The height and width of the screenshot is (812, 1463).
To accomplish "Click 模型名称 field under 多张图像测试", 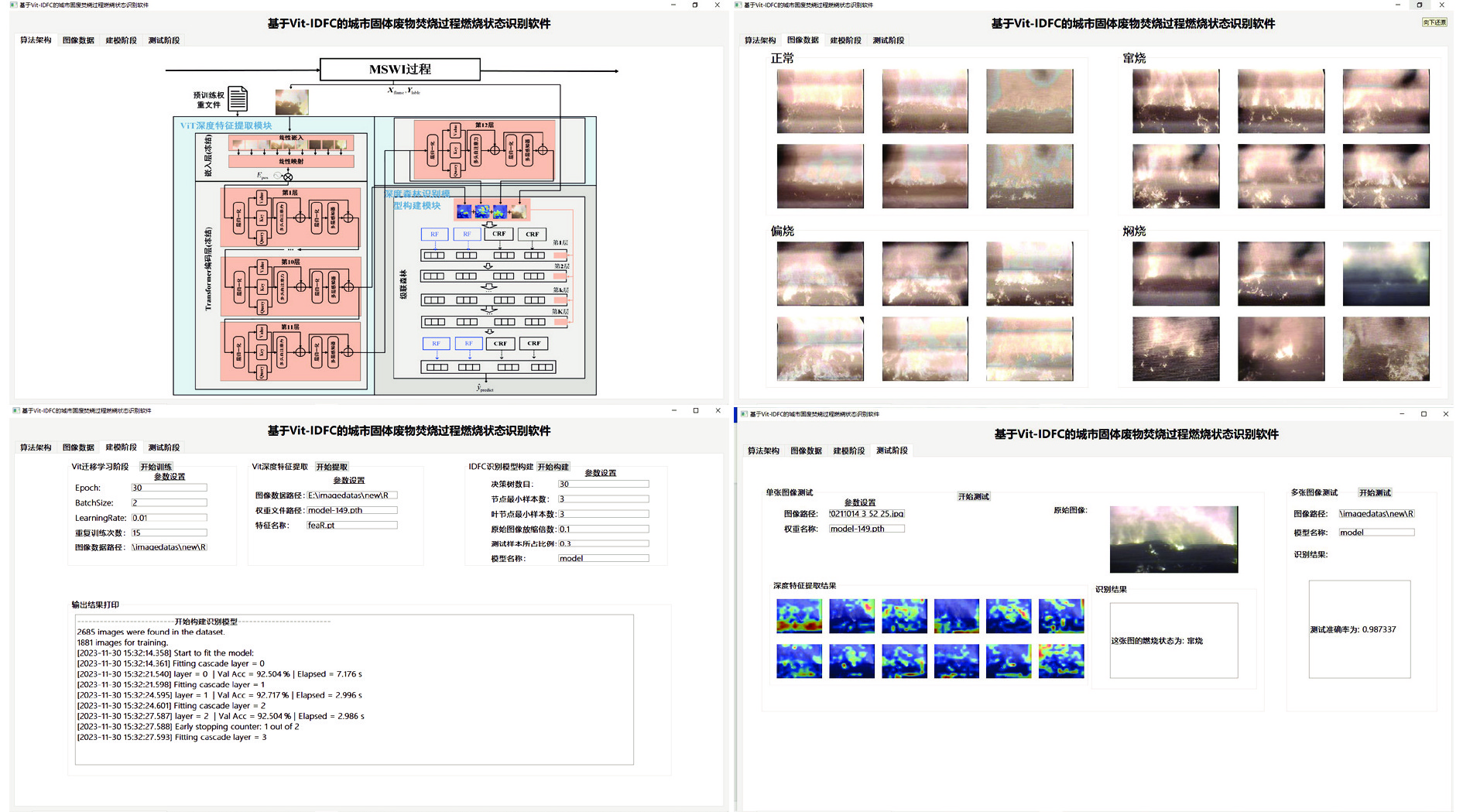I will pos(1376,533).
